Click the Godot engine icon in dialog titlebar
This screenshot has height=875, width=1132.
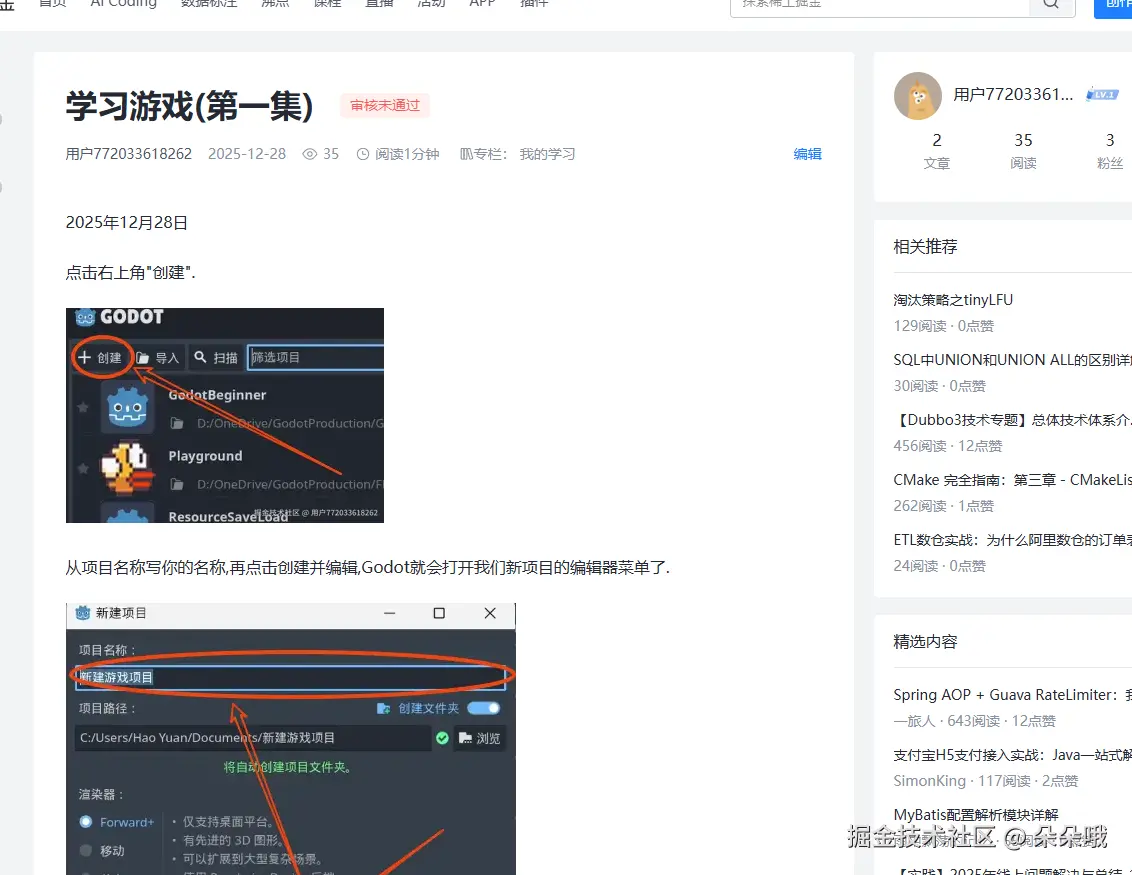pyautogui.click(x=81, y=615)
